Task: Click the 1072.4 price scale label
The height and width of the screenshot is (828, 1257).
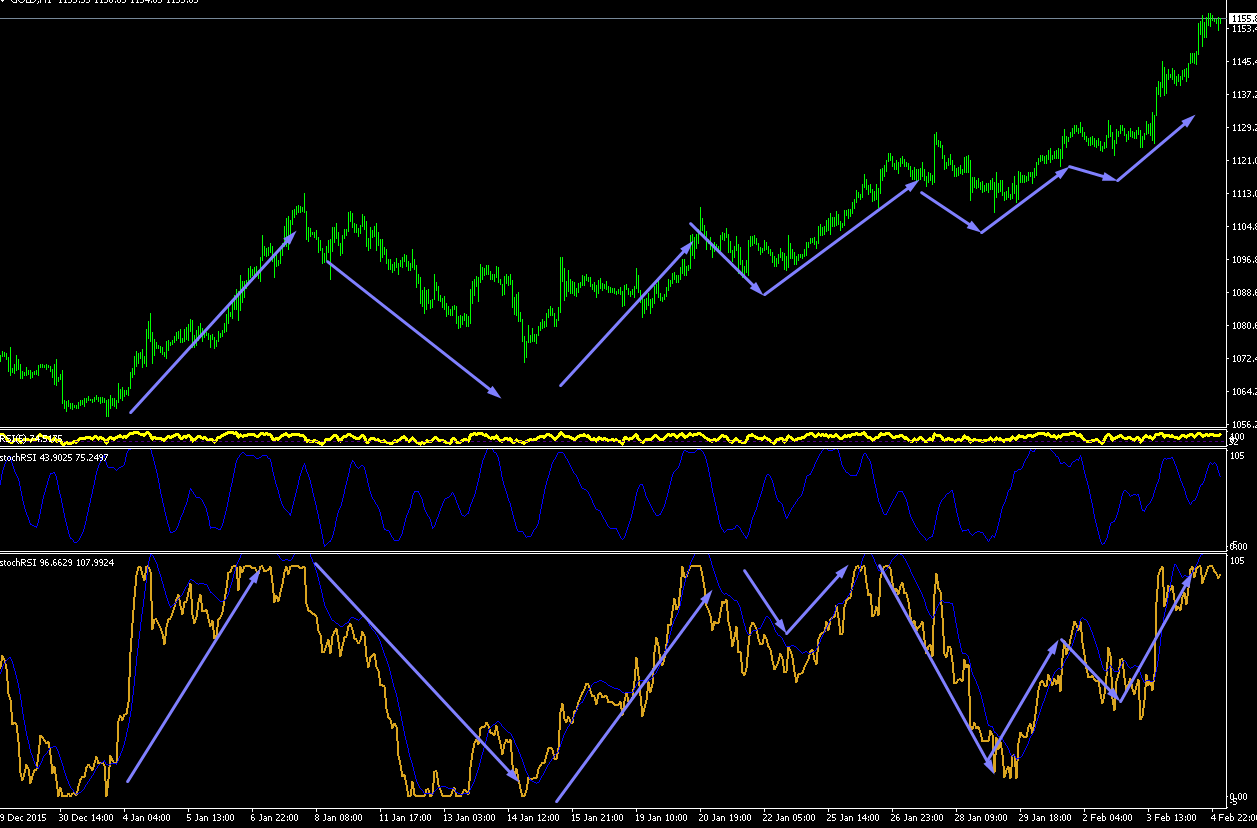Action: pyautogui.click(x=1244, y=359)
